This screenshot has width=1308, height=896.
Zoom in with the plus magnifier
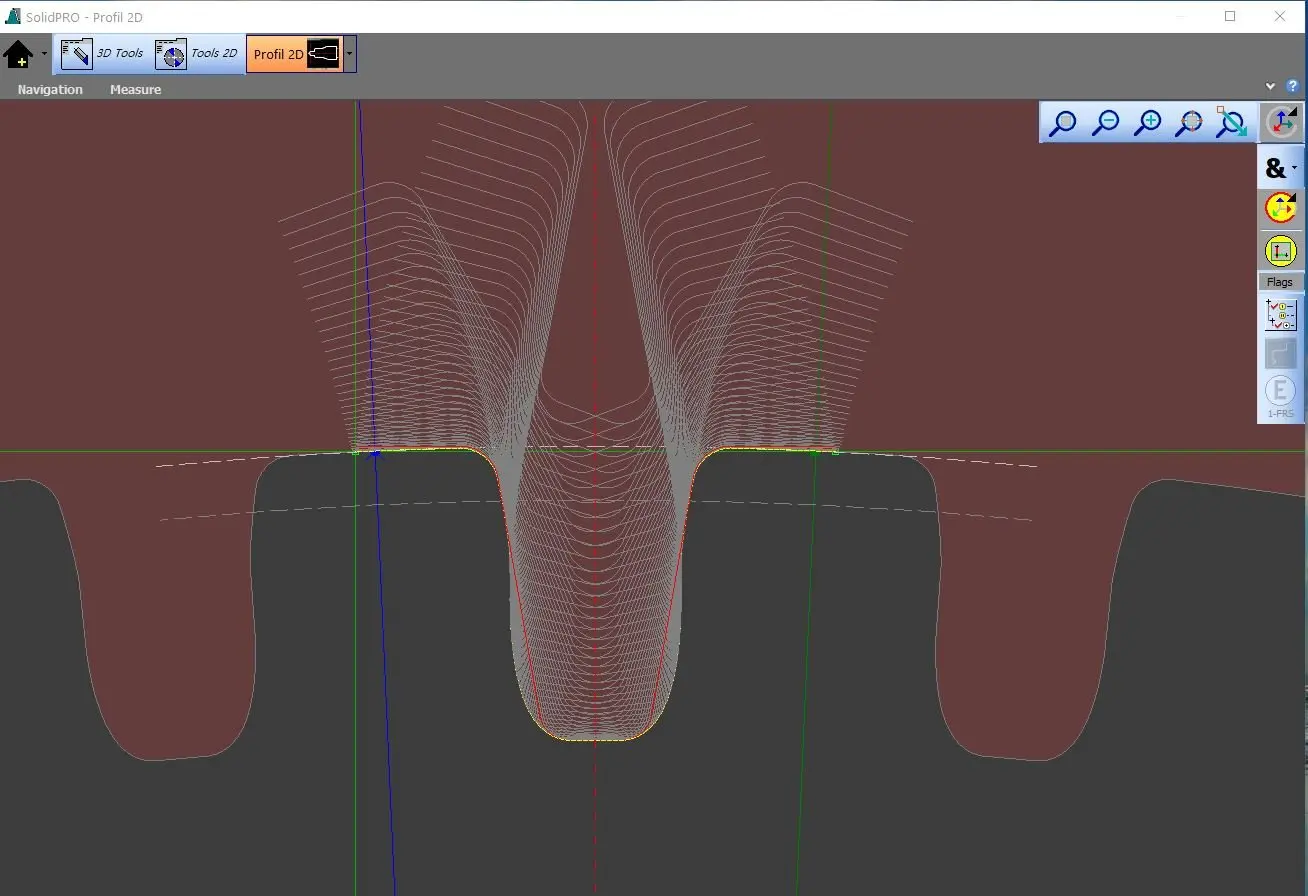coord(1149,123)
